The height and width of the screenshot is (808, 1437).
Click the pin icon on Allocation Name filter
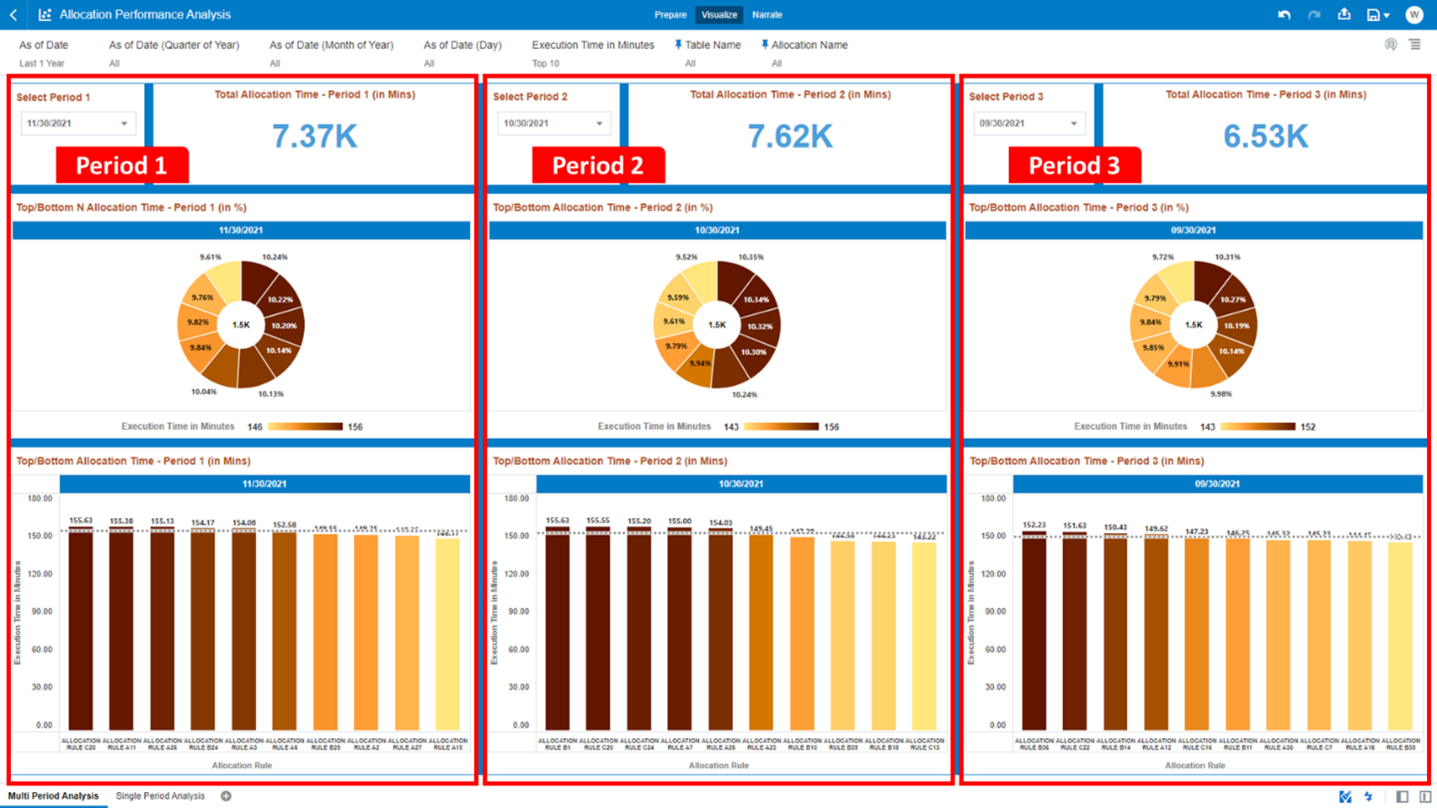(x=765, y=45)
